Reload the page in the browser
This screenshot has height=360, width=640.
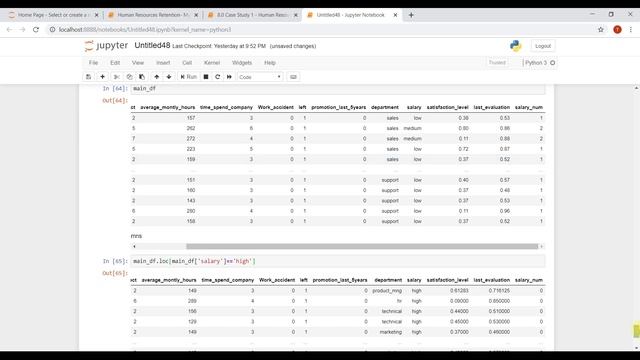(x=36, y=30)
